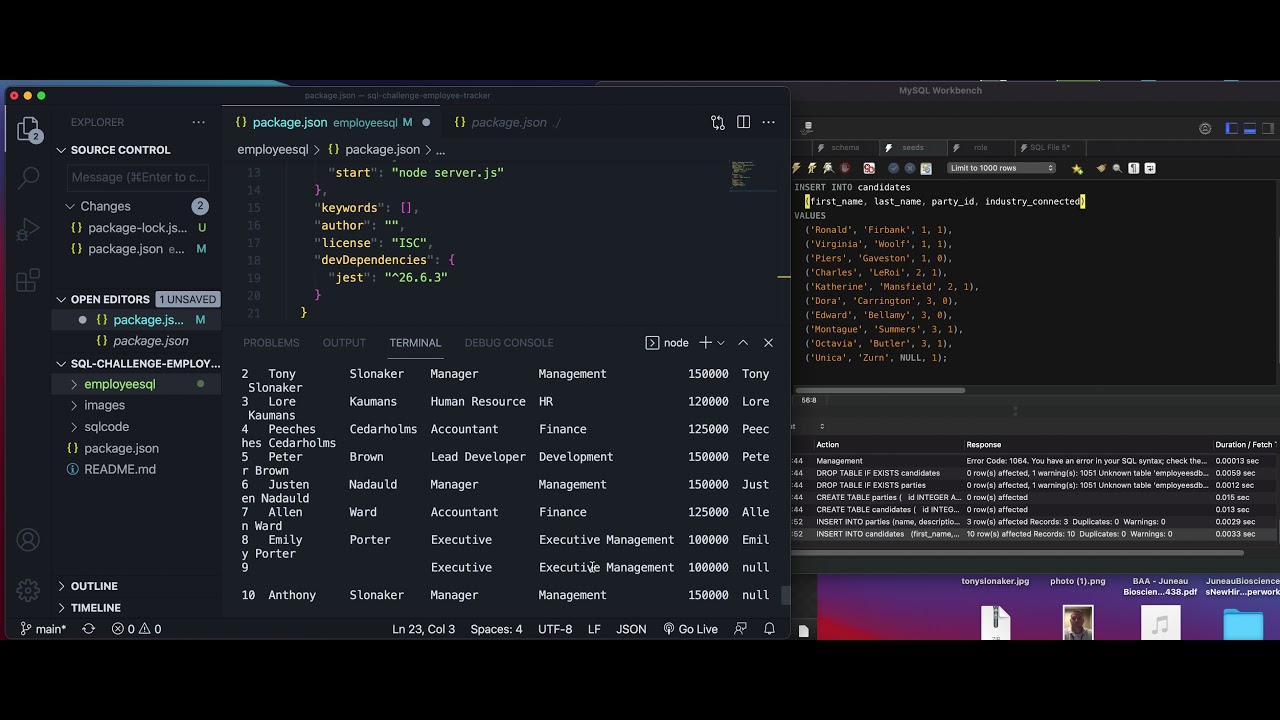Open notifications bell in status bar
The image size is (1280, 720).
(x=770, y=629)
